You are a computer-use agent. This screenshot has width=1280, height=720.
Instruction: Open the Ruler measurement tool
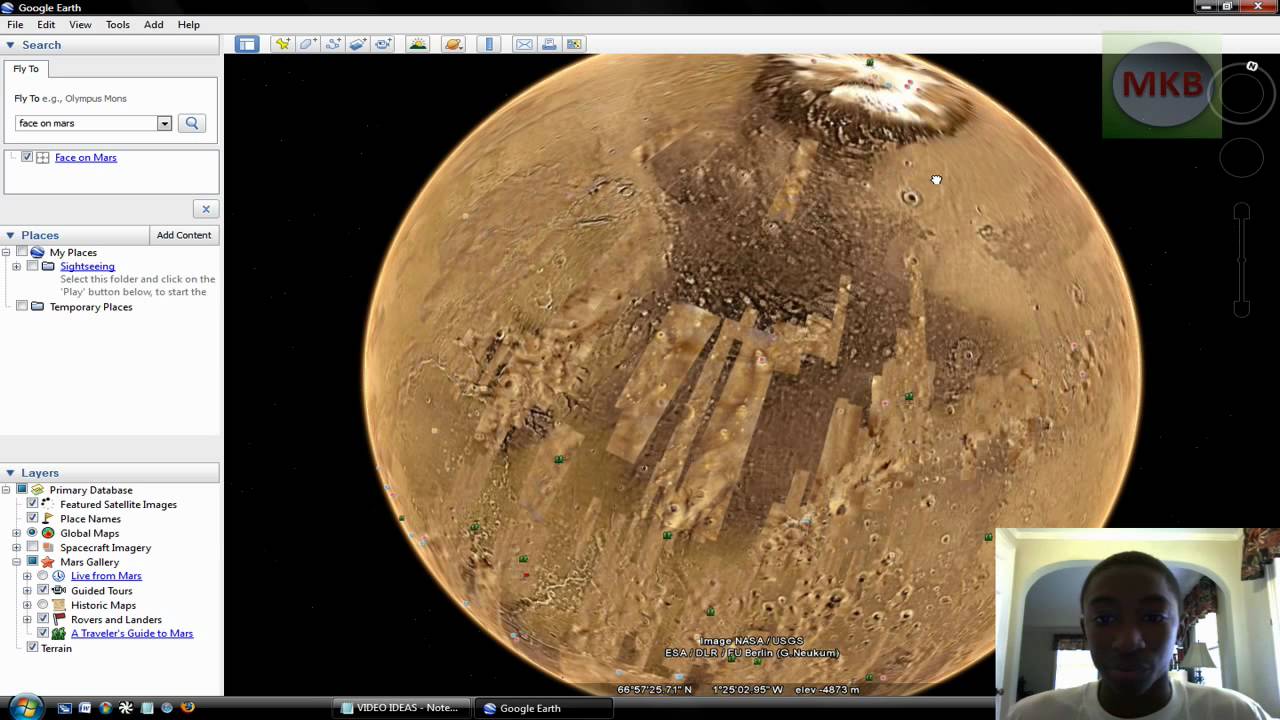point(488,44)
